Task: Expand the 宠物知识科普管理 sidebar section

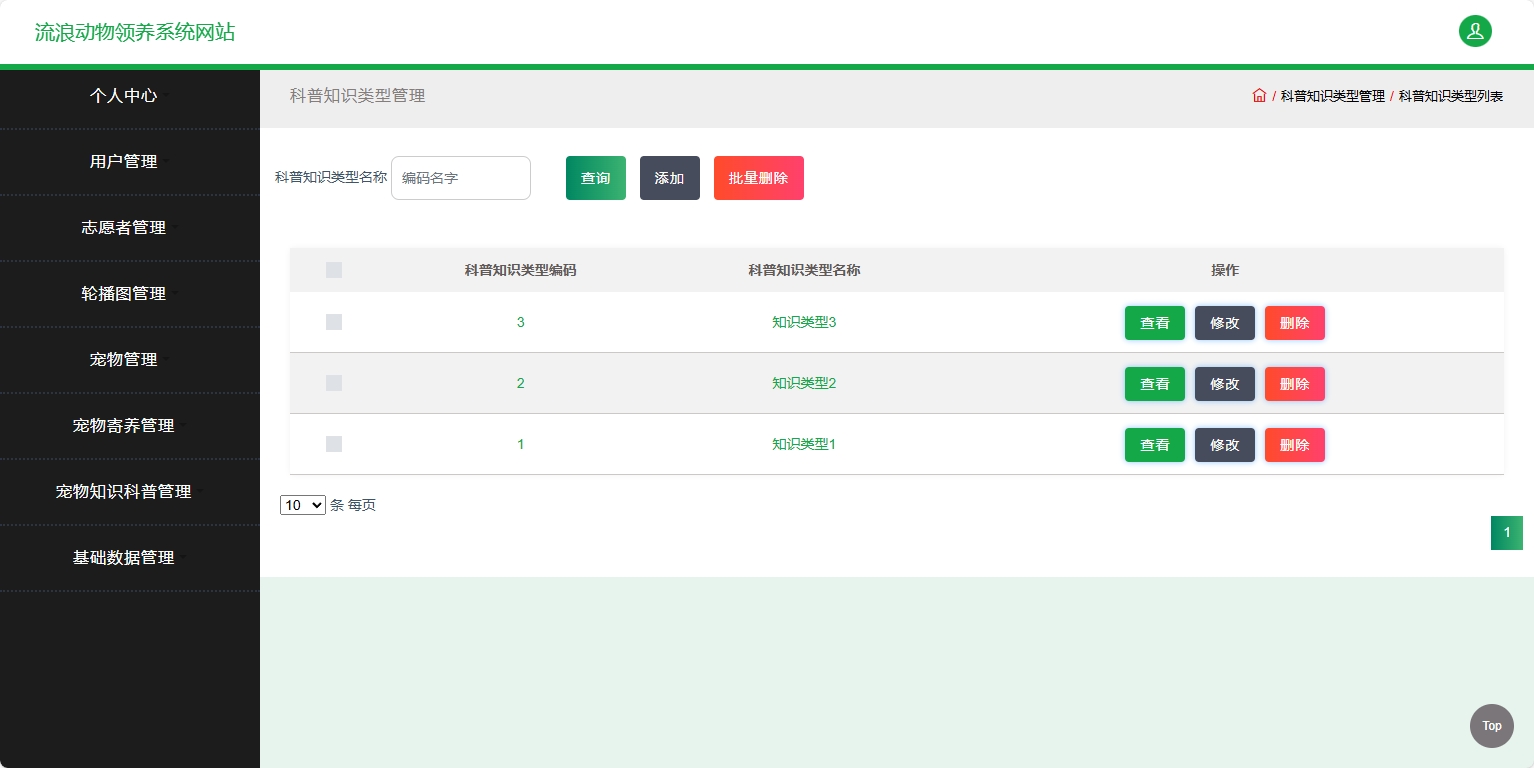Action: (124, 491)
